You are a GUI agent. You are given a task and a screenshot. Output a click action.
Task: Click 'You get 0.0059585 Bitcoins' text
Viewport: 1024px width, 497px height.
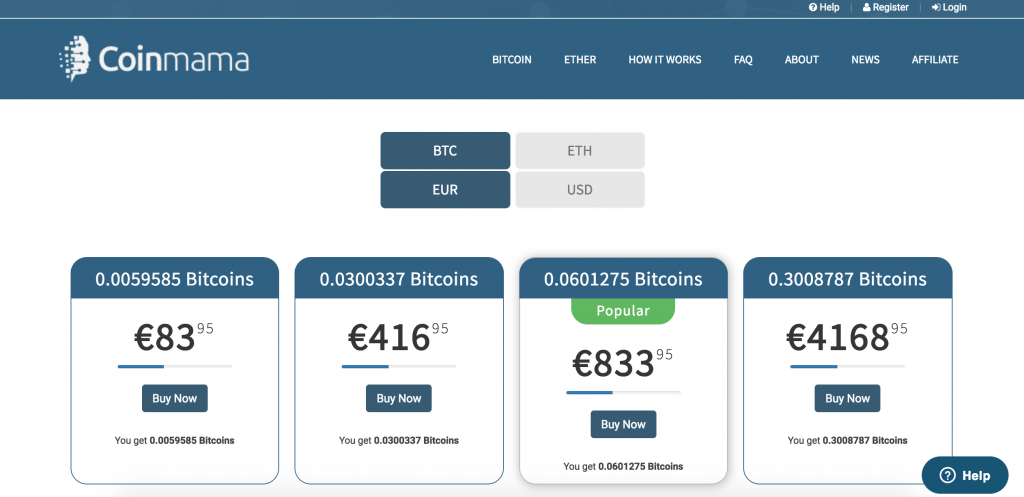[x=174, y=440]
